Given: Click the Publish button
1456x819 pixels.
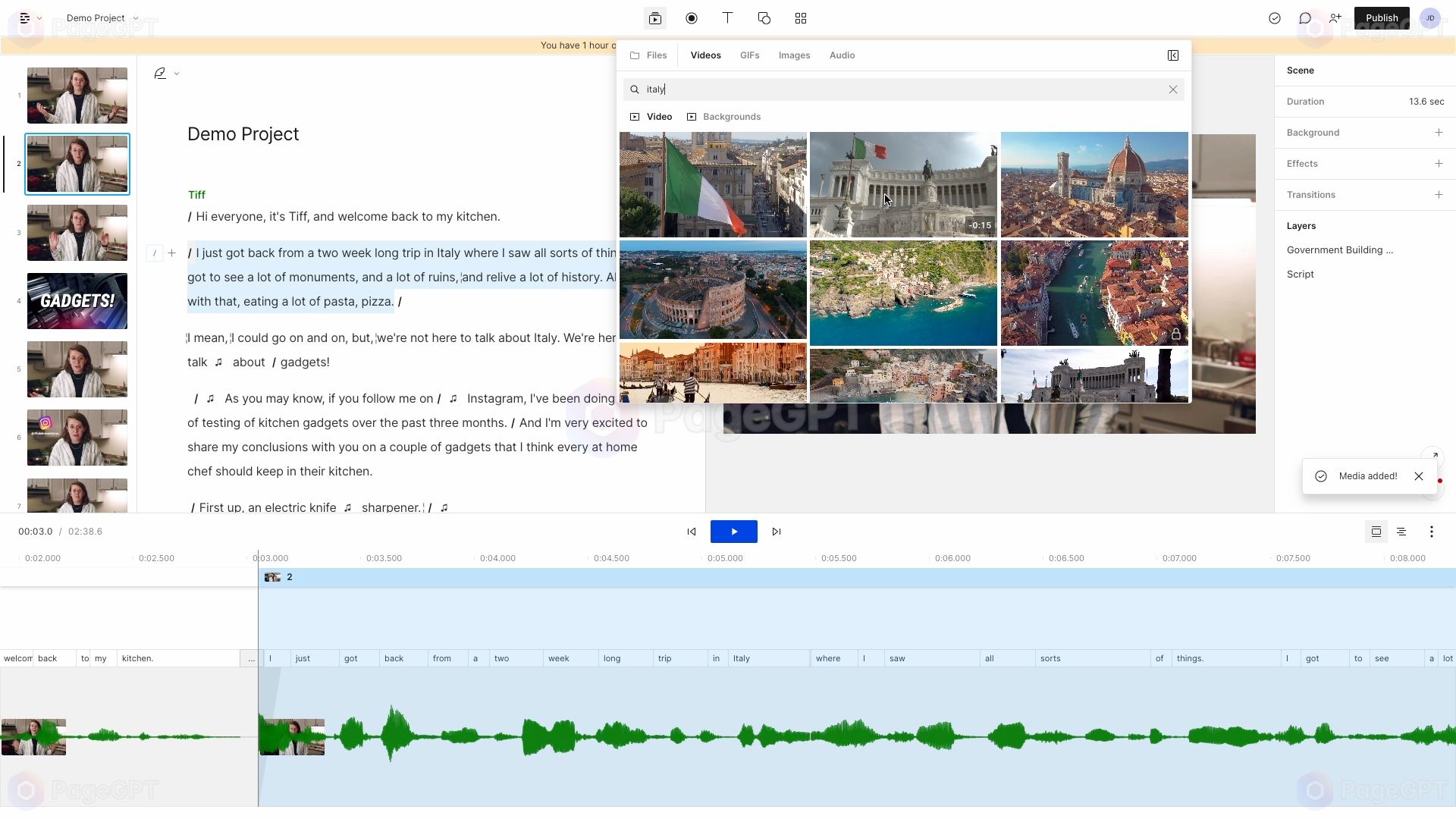Looking at the screenshot, I should pyautogui.click(x=1382, y=17).
